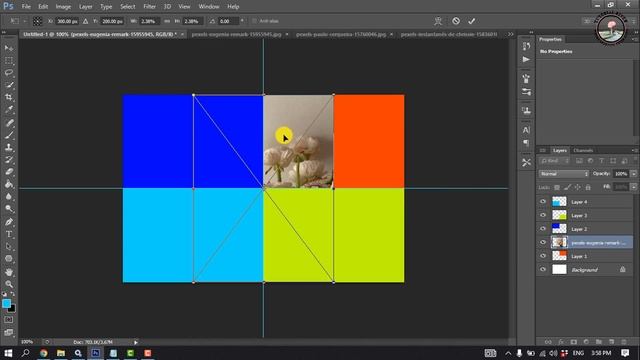
Task: Create a new group folder button
Action: 599,342
